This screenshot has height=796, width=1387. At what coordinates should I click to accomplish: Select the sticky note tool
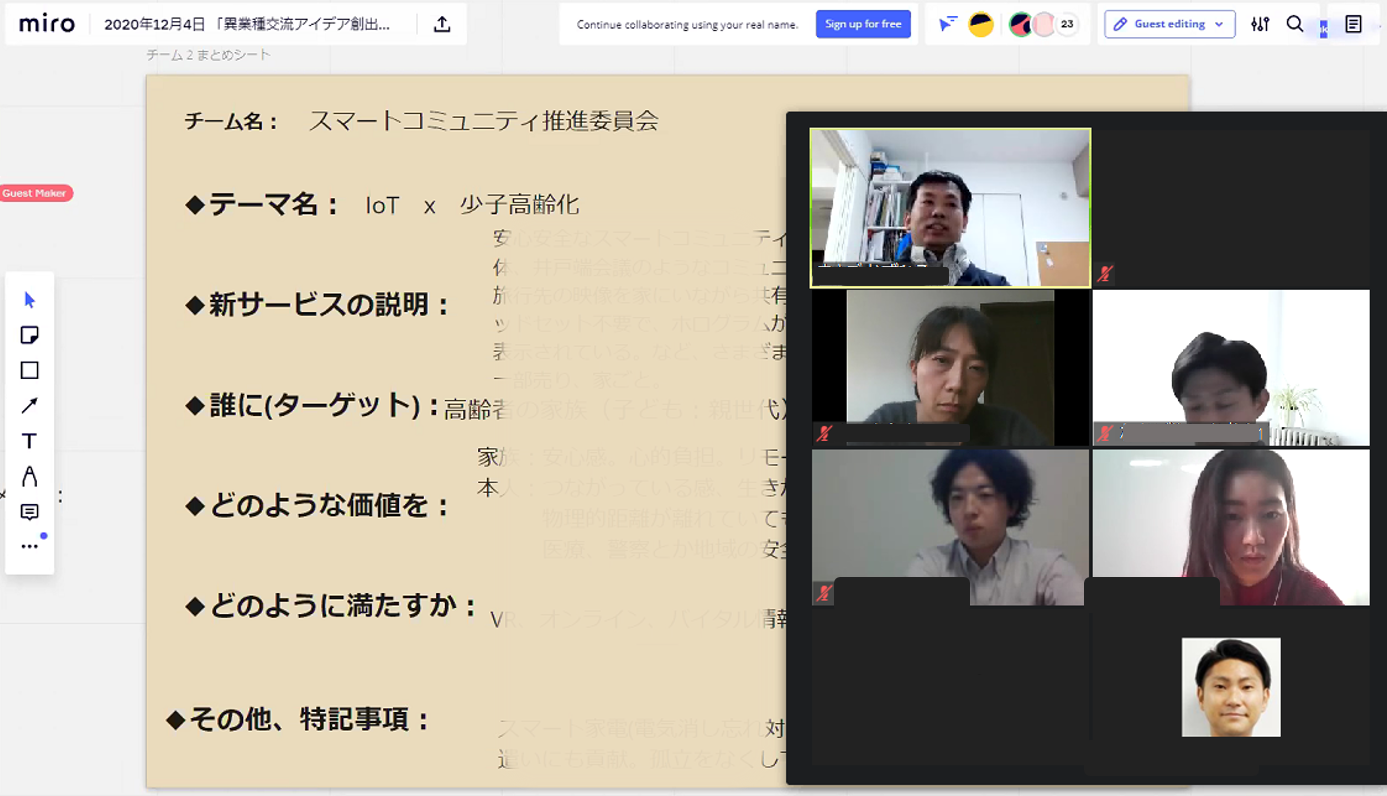29,335
